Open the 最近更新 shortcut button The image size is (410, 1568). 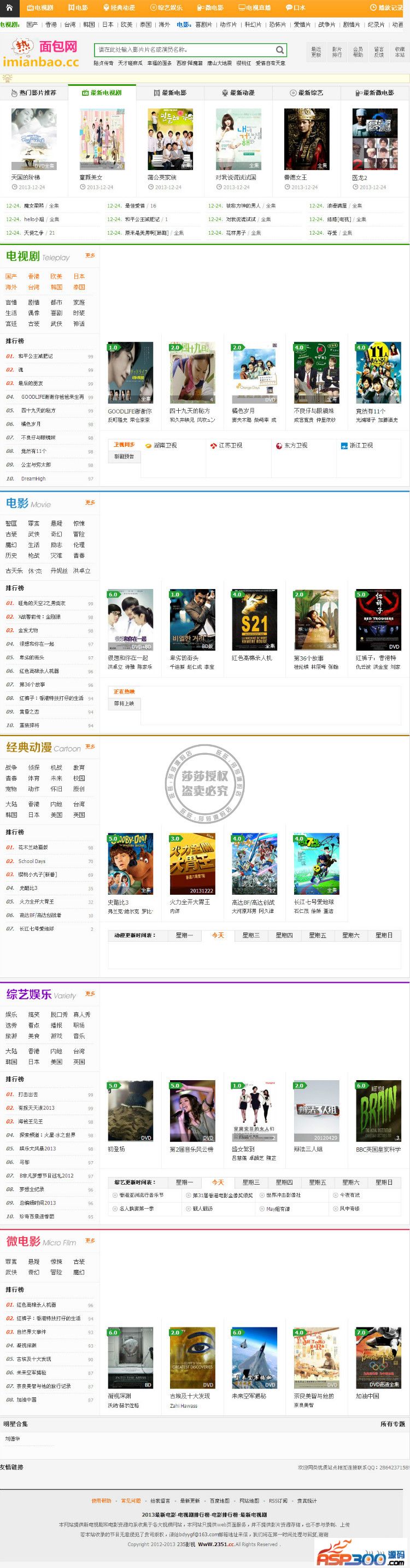pos(317,52)
